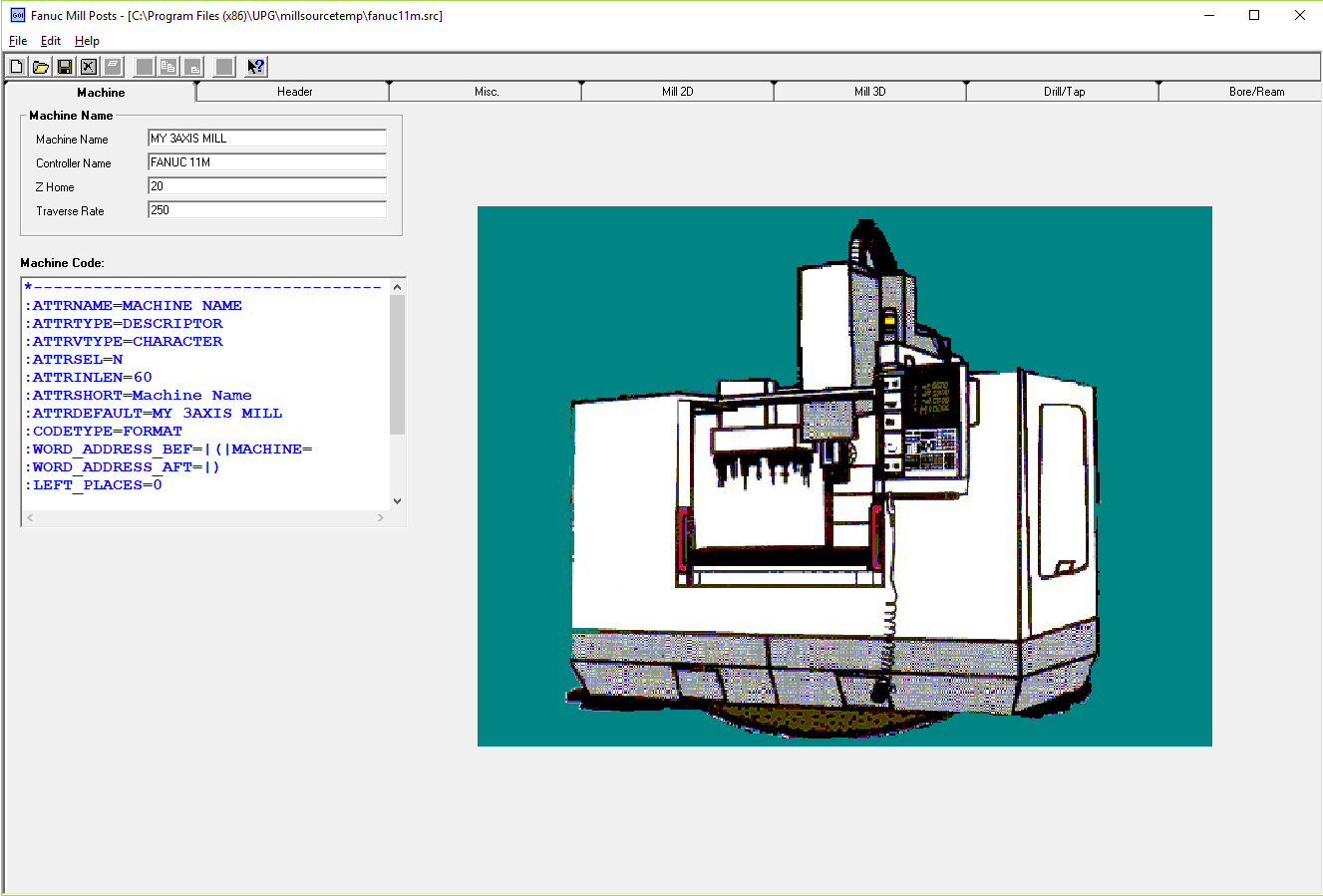Click the scroll right arrow of Machine Code box
Screen dimensions: 1323x896
[x=381, y=517]
